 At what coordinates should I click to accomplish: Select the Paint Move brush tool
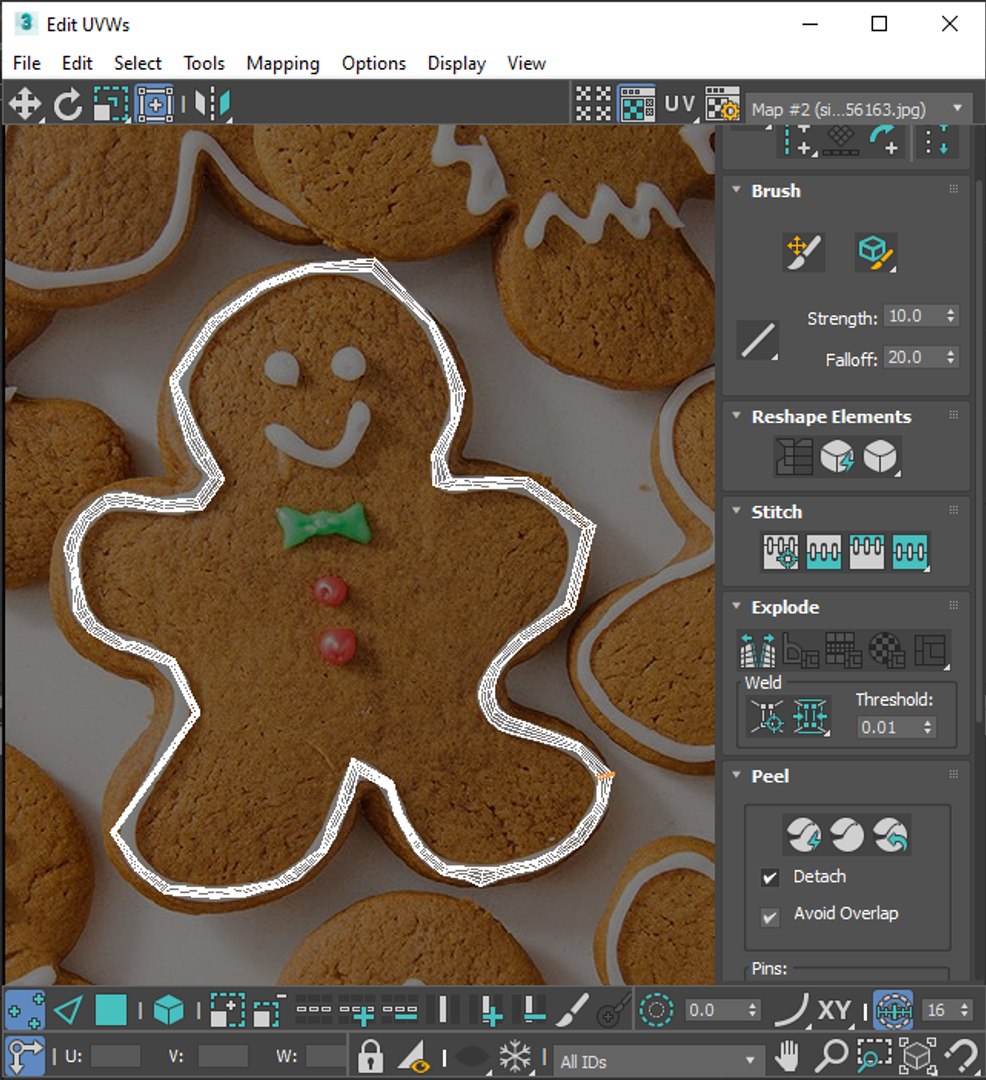click(804, 252)
